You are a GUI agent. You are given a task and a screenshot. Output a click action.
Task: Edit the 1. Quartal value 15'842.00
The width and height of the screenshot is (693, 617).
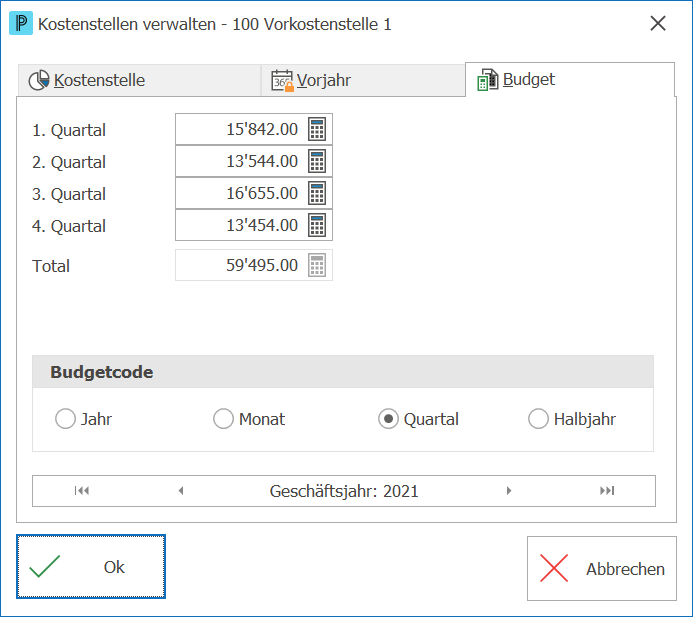254,129
